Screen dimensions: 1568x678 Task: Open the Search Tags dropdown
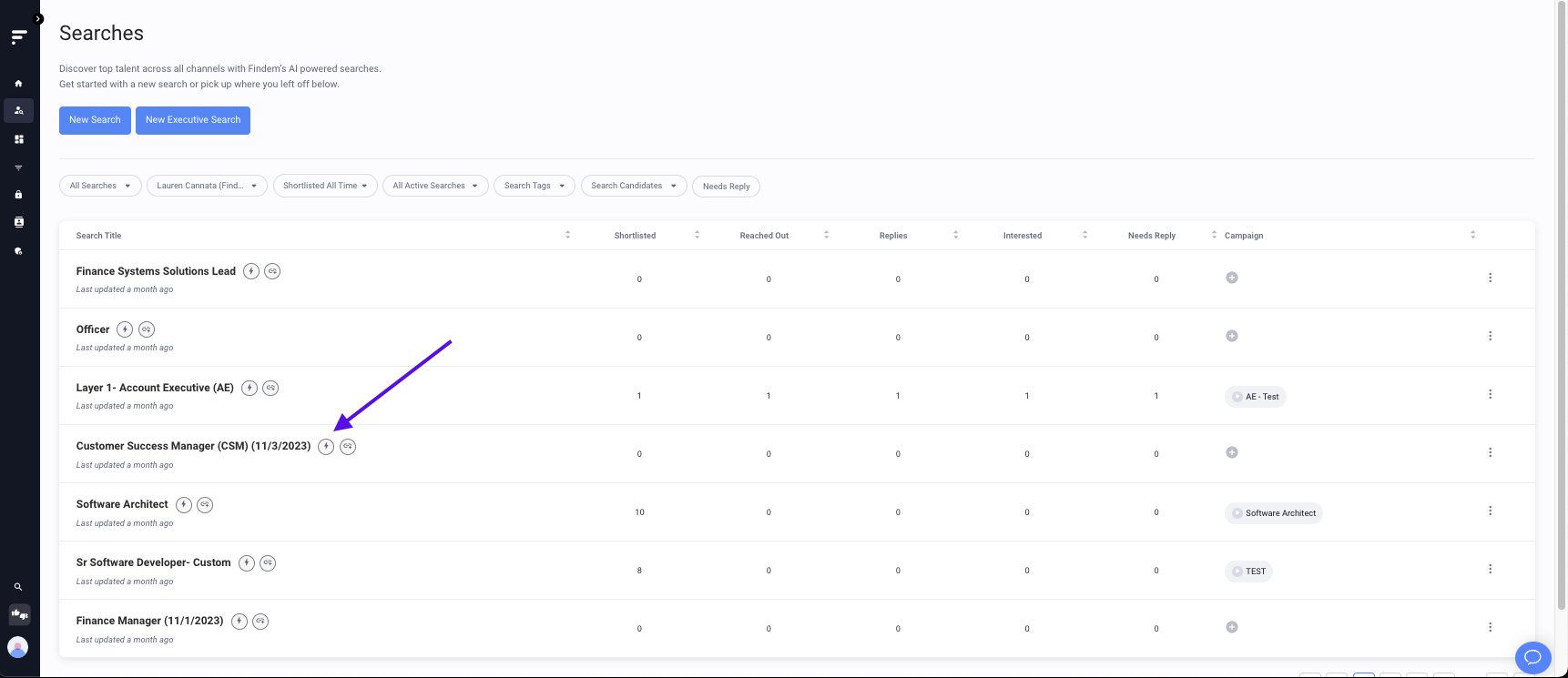click(x=534, y=186)
